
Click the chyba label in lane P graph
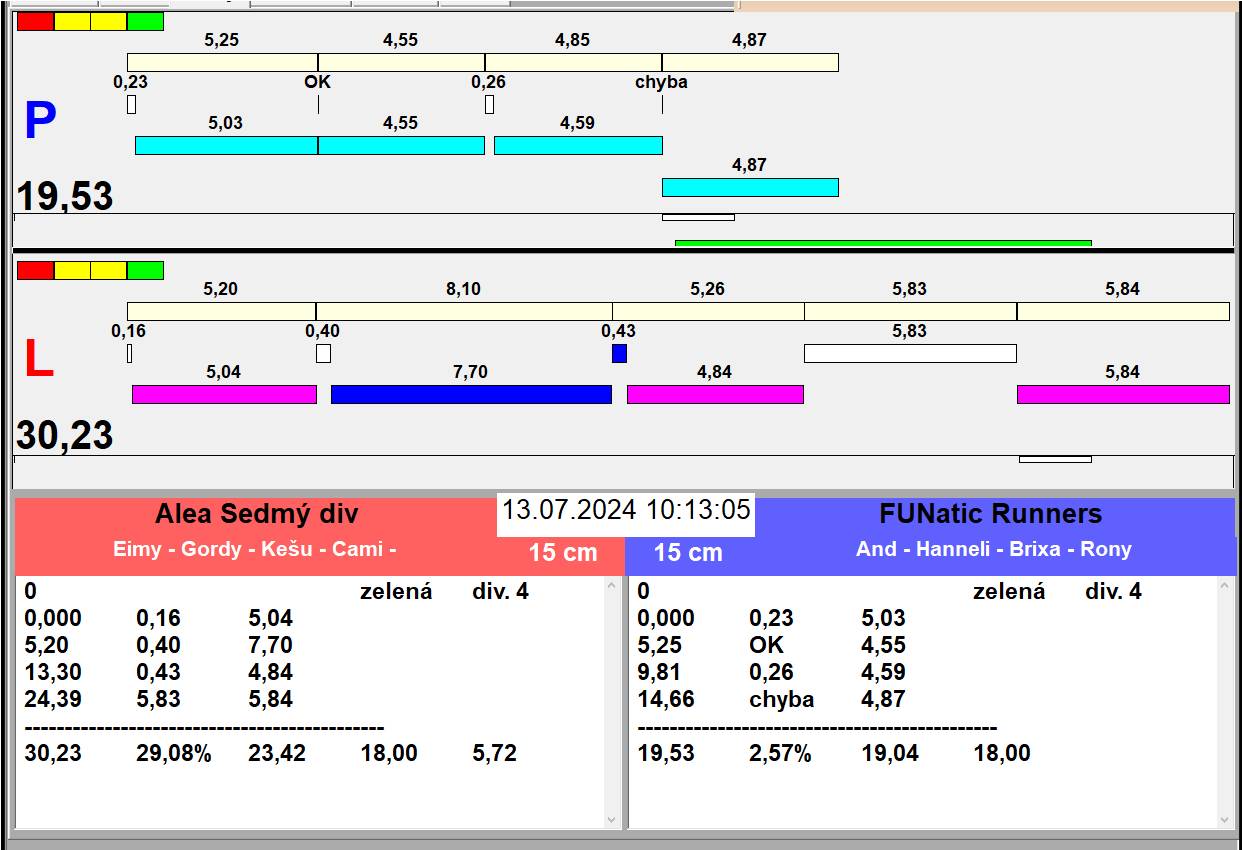coord(661,82)
